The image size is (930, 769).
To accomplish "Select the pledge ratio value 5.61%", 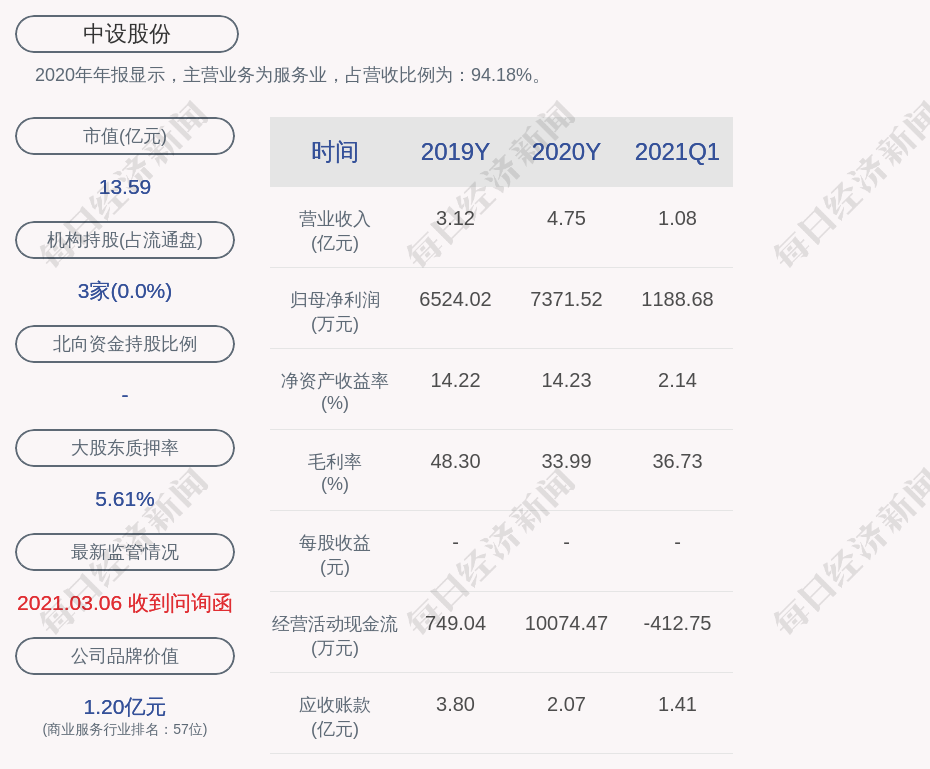I will click(125, 499).
